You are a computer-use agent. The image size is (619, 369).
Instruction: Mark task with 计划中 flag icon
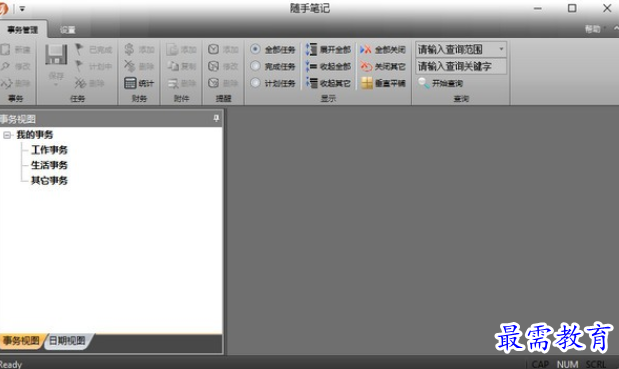(x=79, y=66)
